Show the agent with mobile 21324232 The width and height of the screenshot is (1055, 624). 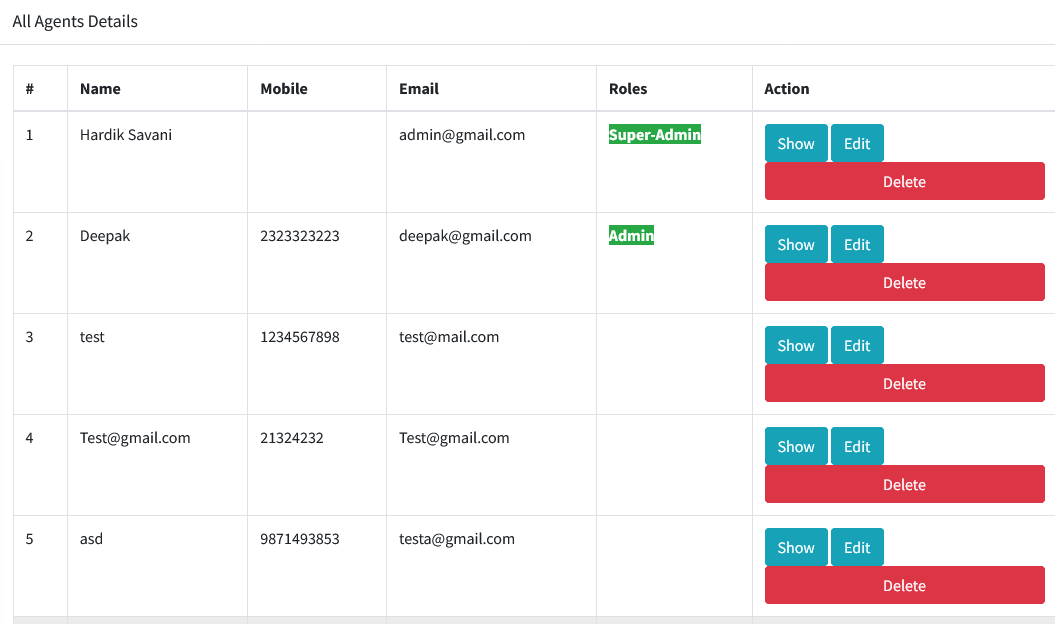[796, 446]
